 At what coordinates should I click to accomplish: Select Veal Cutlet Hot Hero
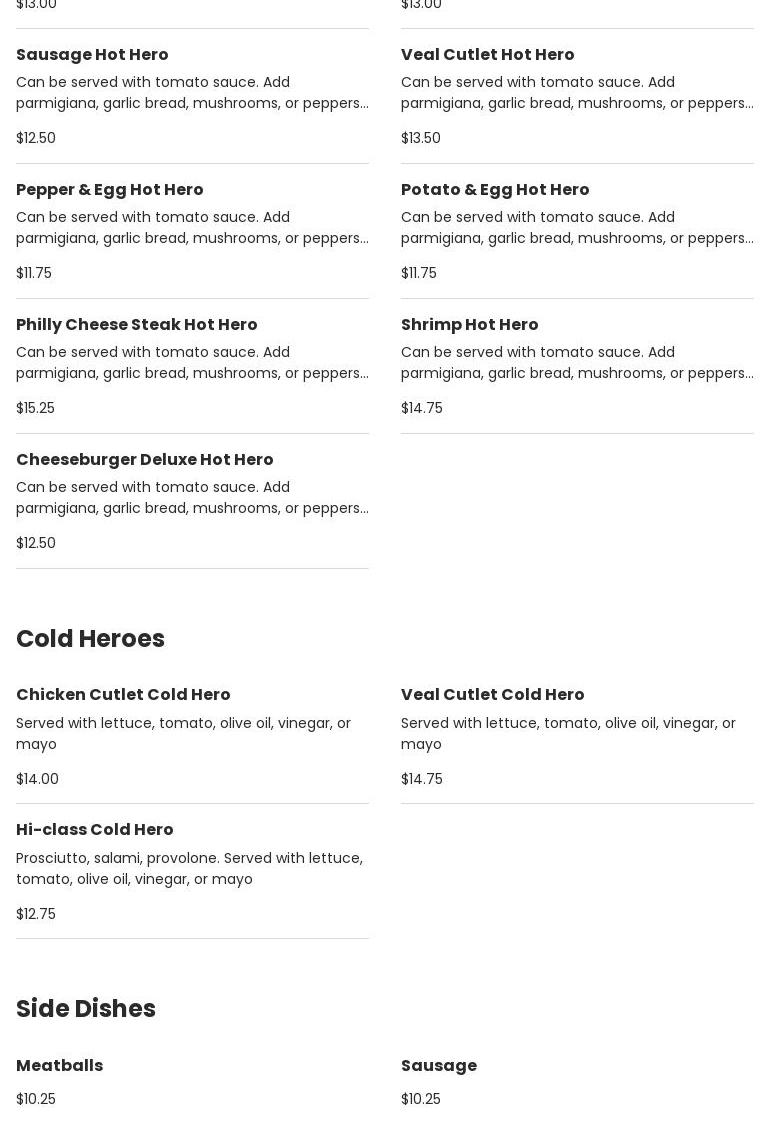(487, 54)
